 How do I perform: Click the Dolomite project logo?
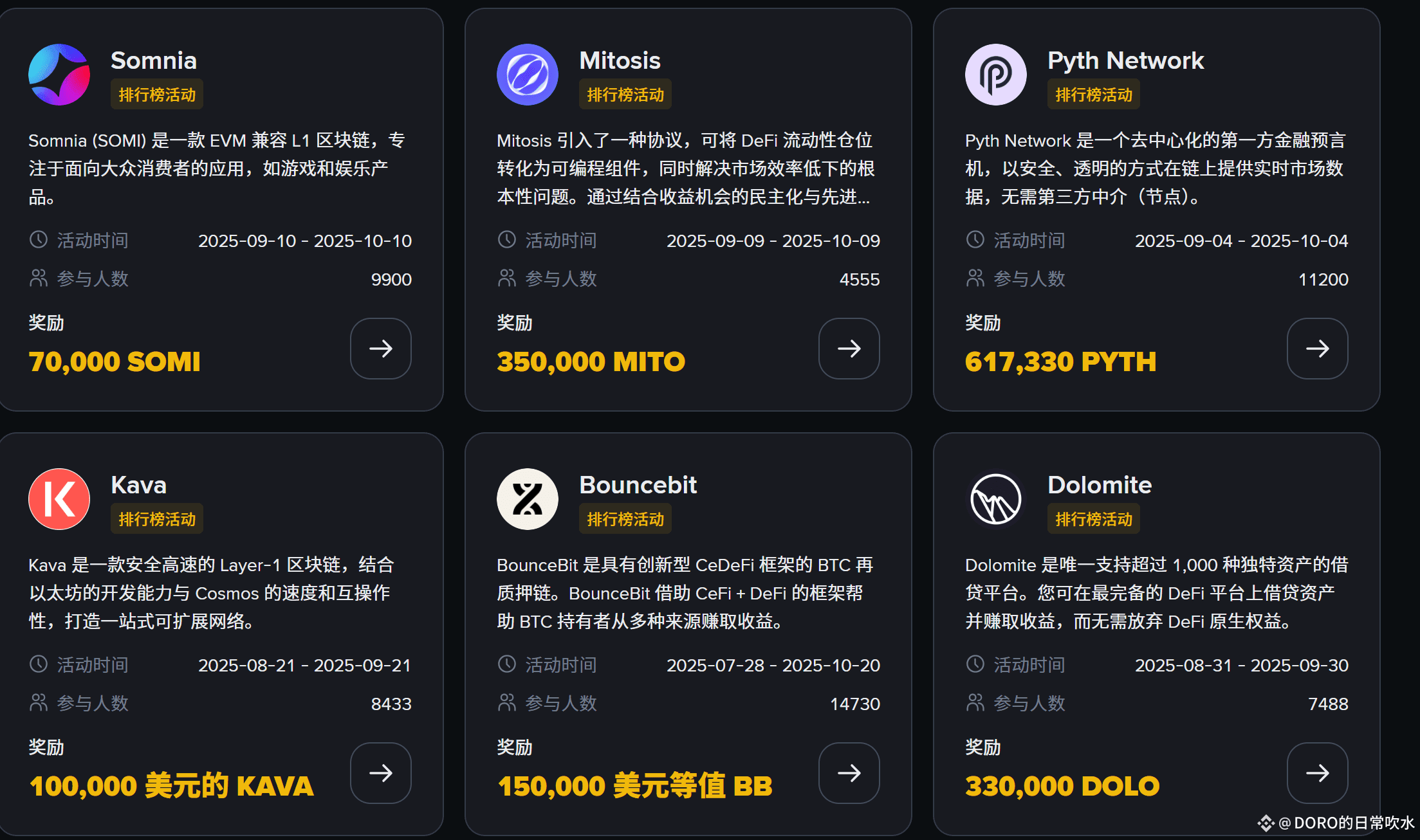(x=996, y=499)
